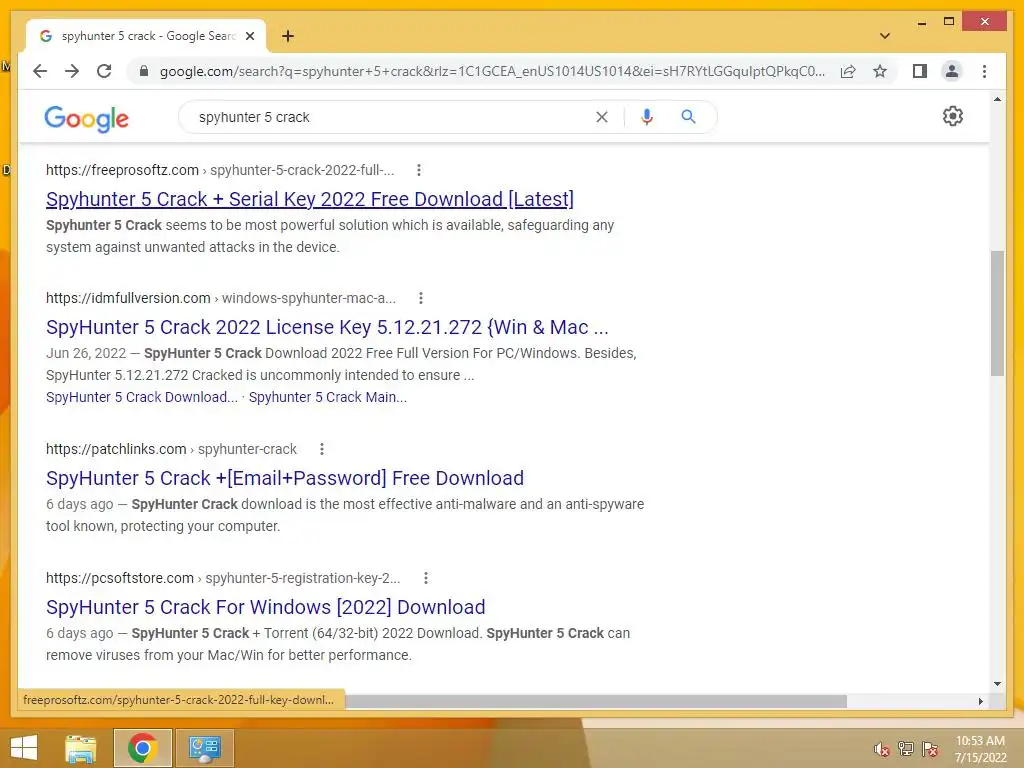Go forward in browser history
Image resolution: width=1024 pixels, height=768 pixels.
(x=72, y=71)
